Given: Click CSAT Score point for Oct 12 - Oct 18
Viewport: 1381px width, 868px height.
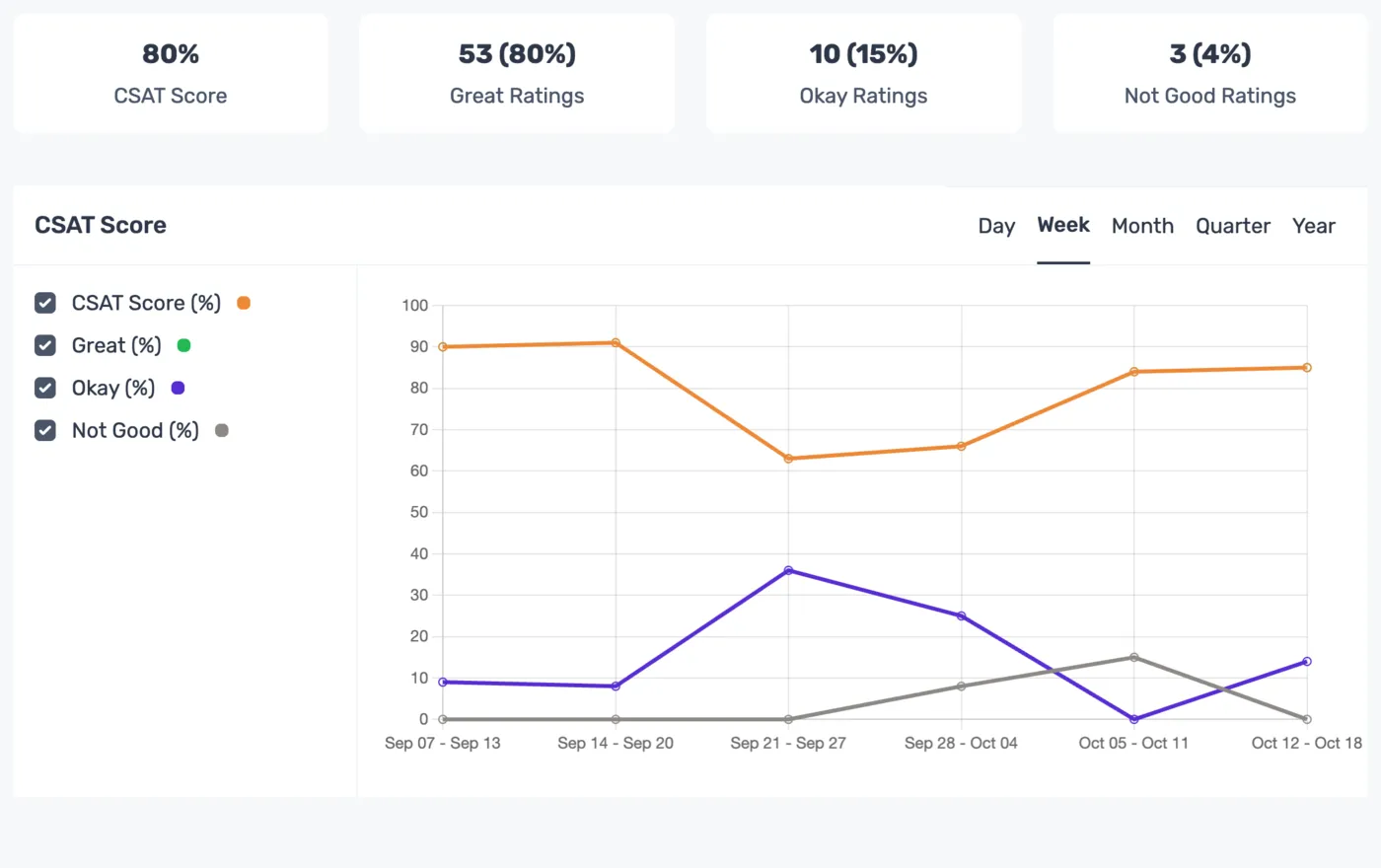Looking at the screenshot, I should pos(1307,368).
